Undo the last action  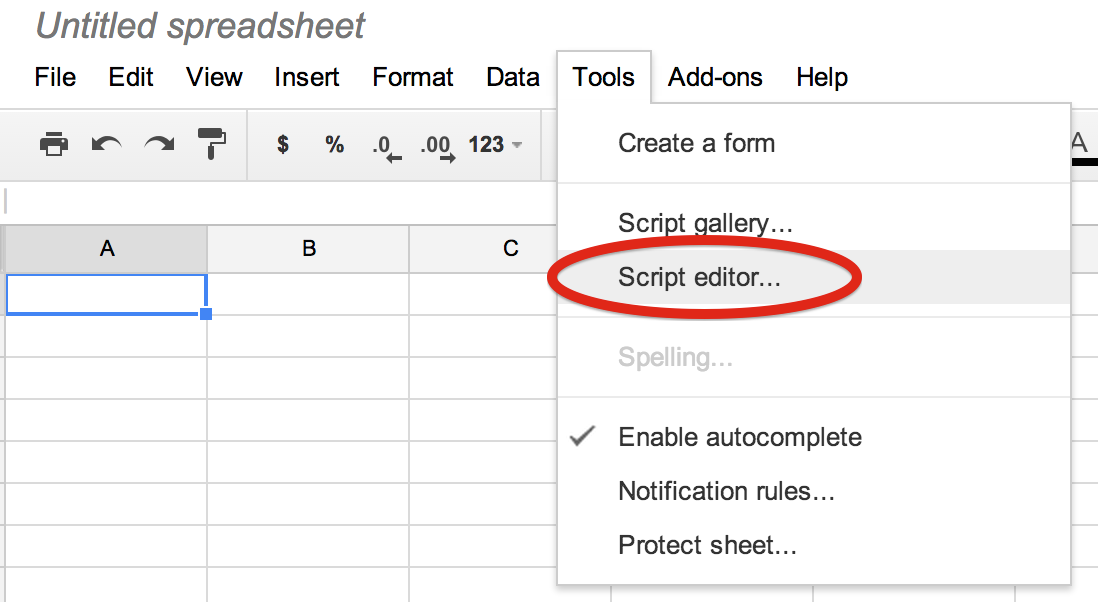click(x=106, y=145)
